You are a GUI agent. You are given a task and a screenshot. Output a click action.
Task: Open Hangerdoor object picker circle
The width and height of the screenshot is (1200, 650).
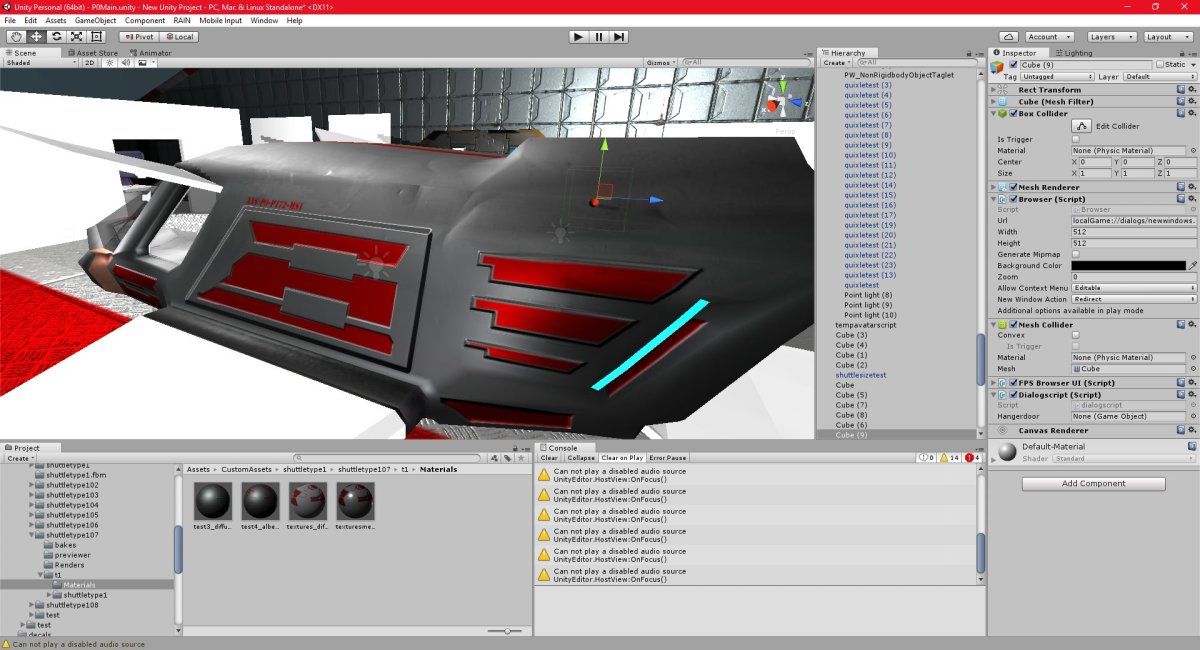[1193, 416]
